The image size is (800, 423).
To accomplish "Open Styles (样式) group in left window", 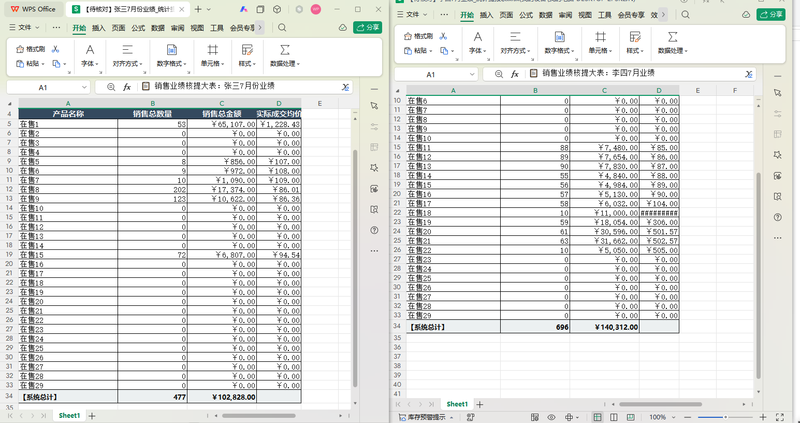I will tap(247, 56).
